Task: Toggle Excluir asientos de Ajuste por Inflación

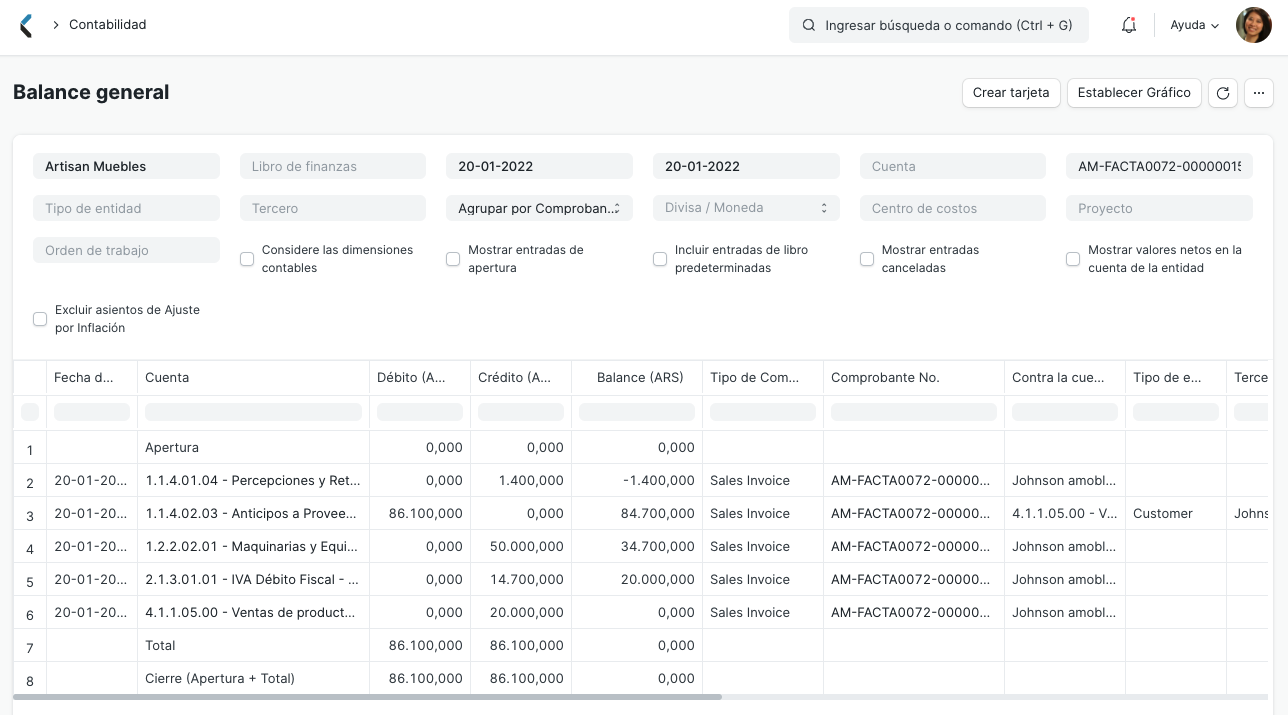Action: pos(40,319)
